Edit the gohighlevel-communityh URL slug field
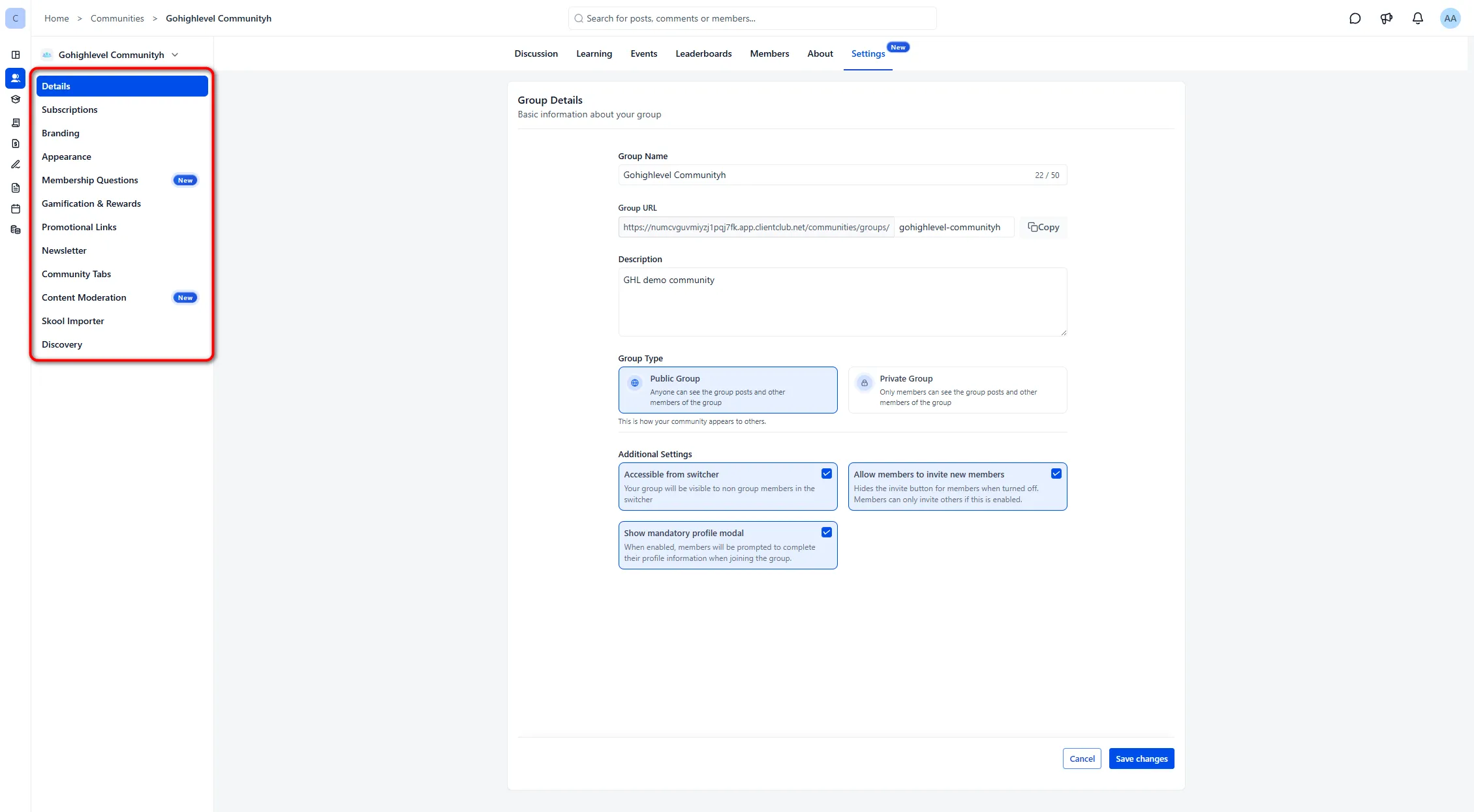1474x812 pixels. 954,227
